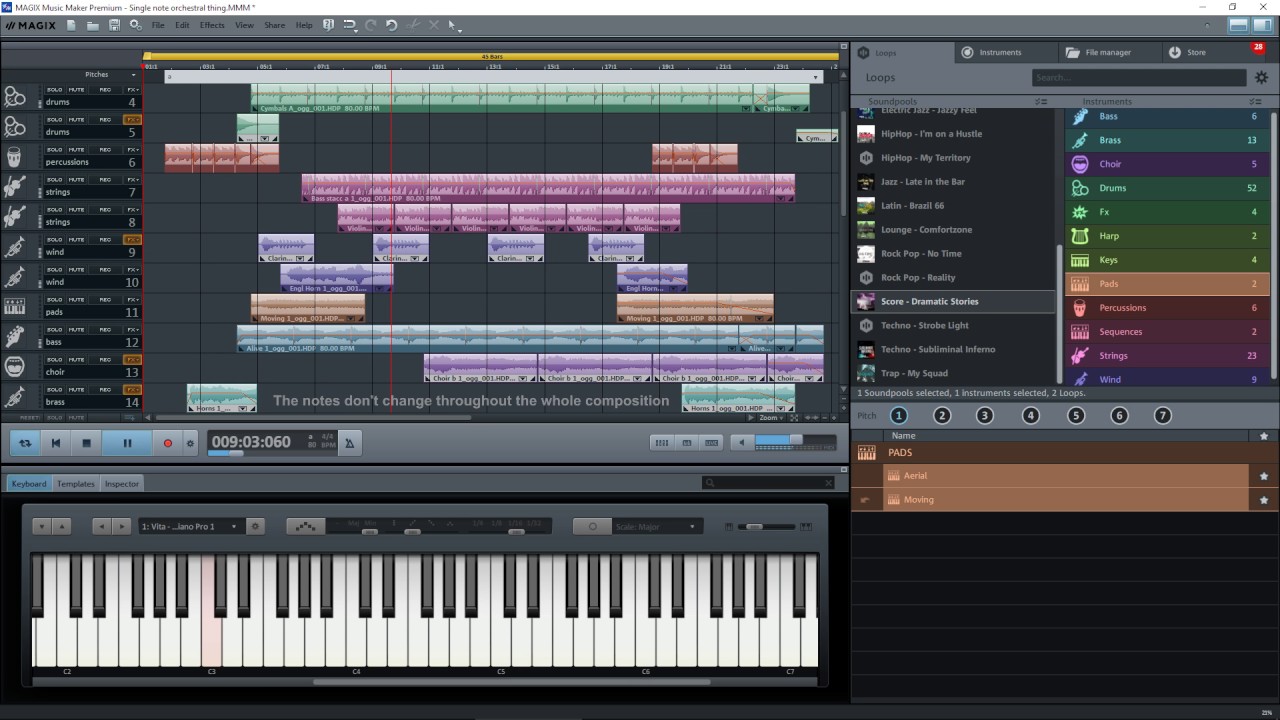The image size is (1280, 720).
Task: Solo the strings track 7
Action: click(x=55, y=180)
